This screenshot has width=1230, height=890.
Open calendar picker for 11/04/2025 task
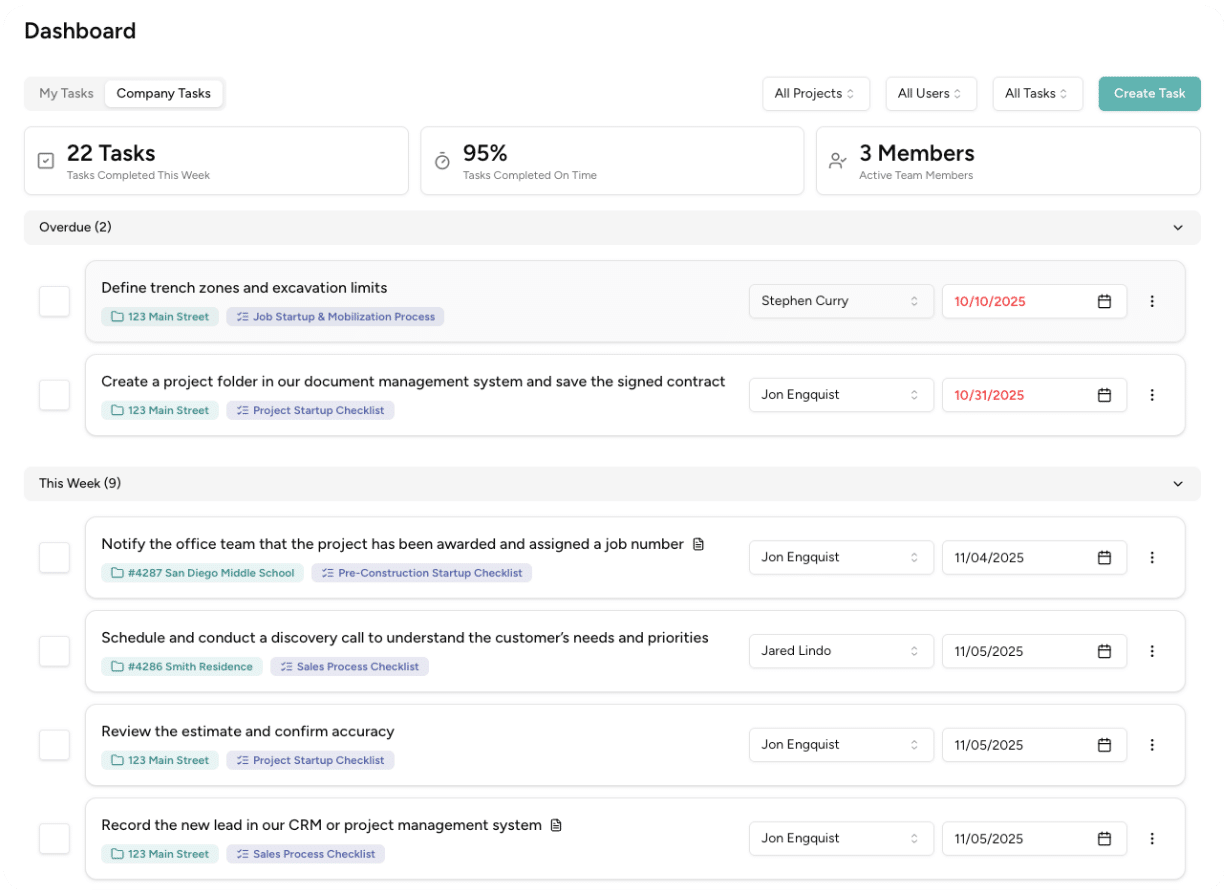coord(1104,558)
